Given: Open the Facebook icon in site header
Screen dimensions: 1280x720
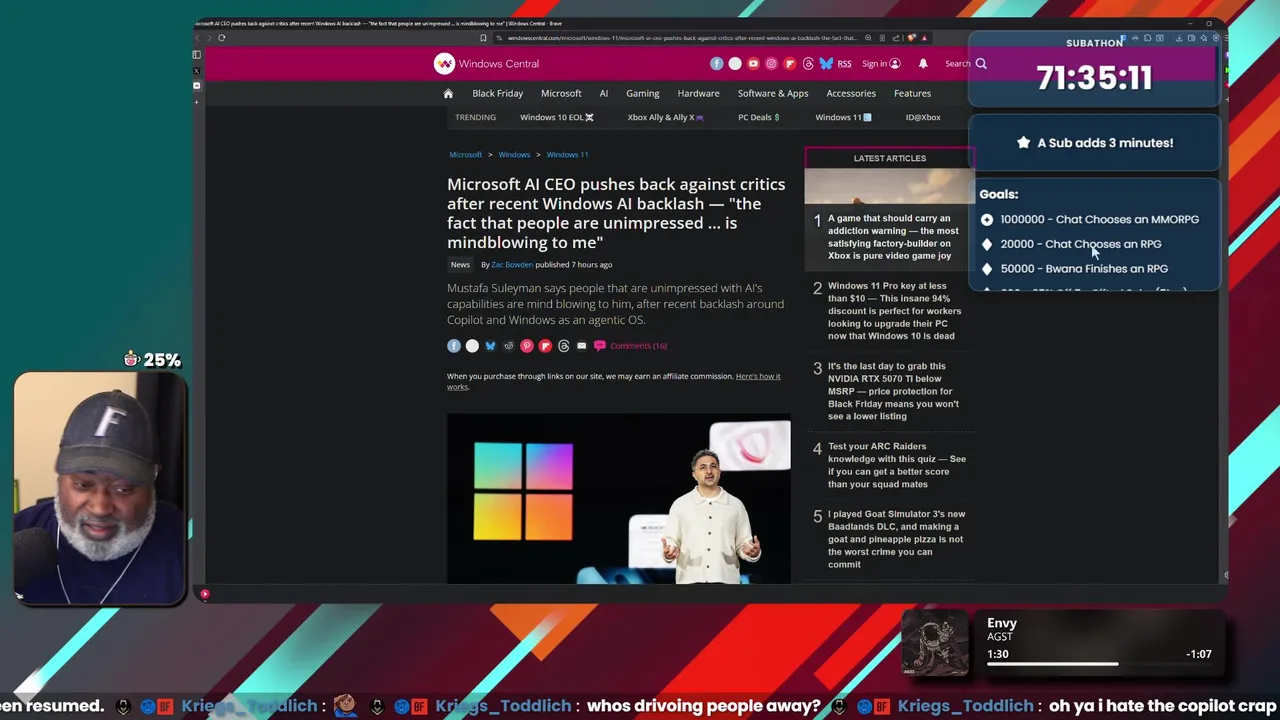Looking at the screenshot, I should pyautogui.click(x=717, y=63).
